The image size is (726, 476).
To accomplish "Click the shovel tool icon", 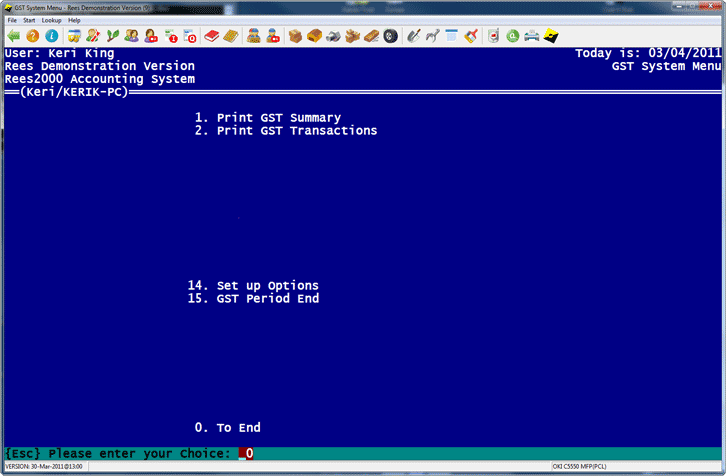I will 412,36.
